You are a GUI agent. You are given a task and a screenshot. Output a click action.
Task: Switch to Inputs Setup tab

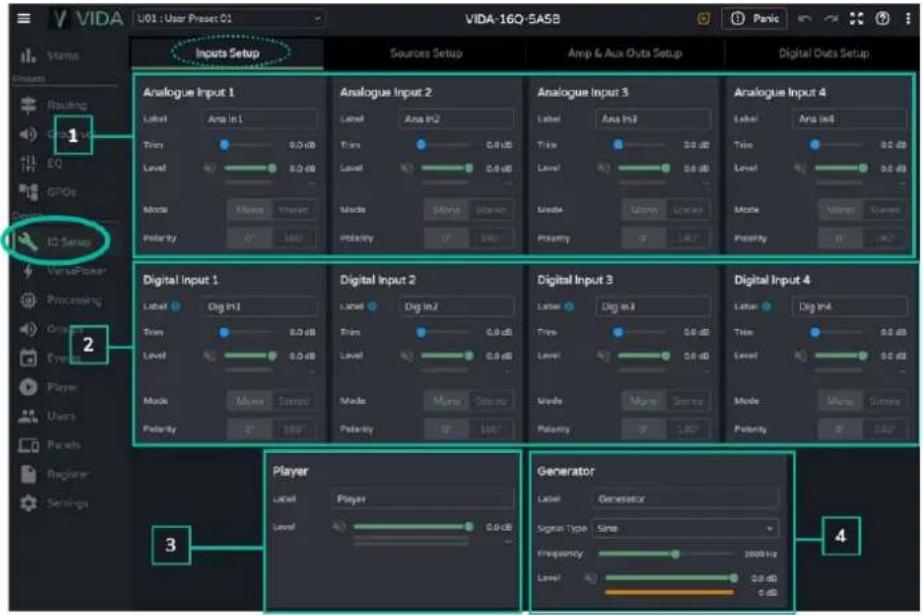tap(227, 53)
